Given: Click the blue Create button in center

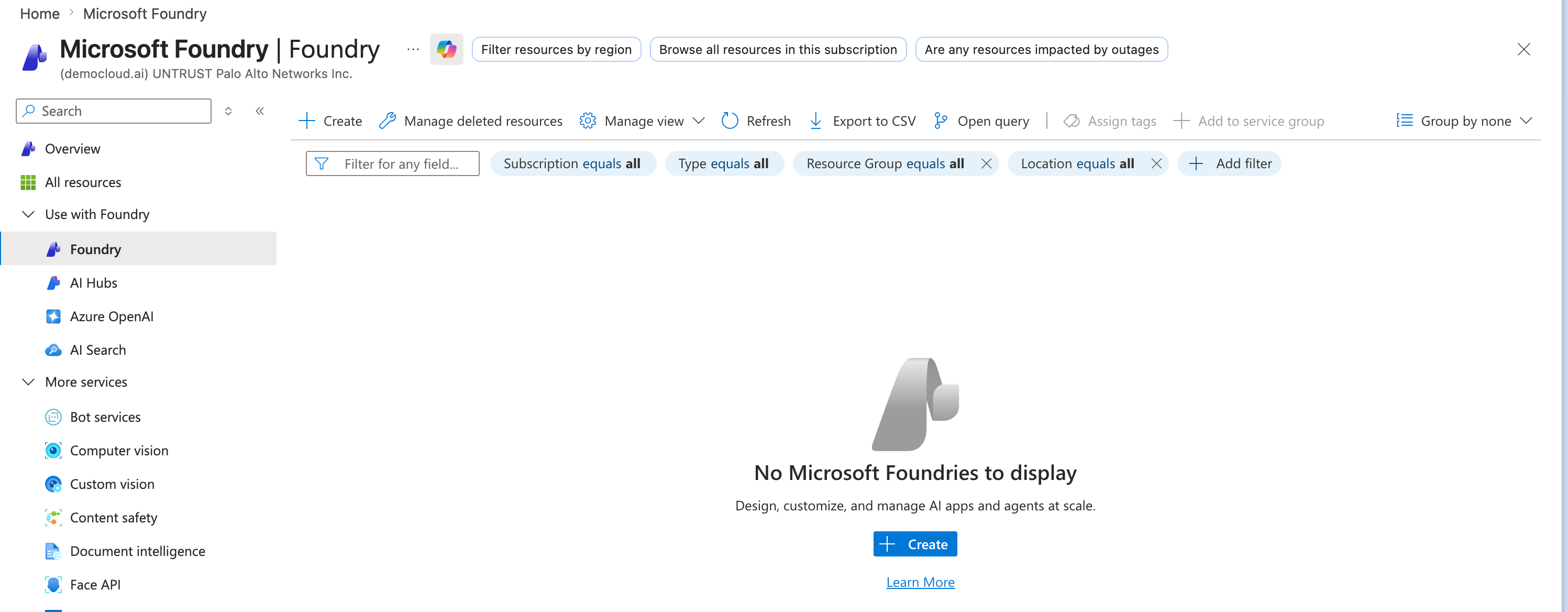Looking at the screenshot, I should pyautogui.click(x=915, y=544).
